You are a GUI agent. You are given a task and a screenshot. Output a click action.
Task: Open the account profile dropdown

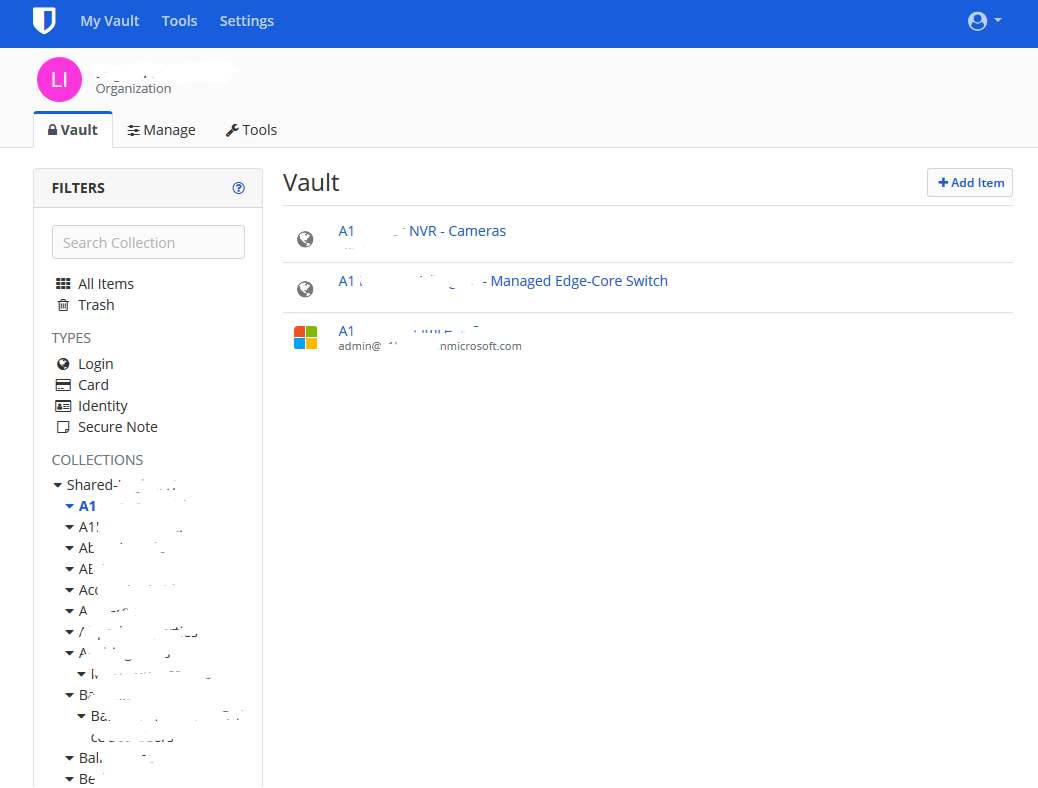(984, 21)
